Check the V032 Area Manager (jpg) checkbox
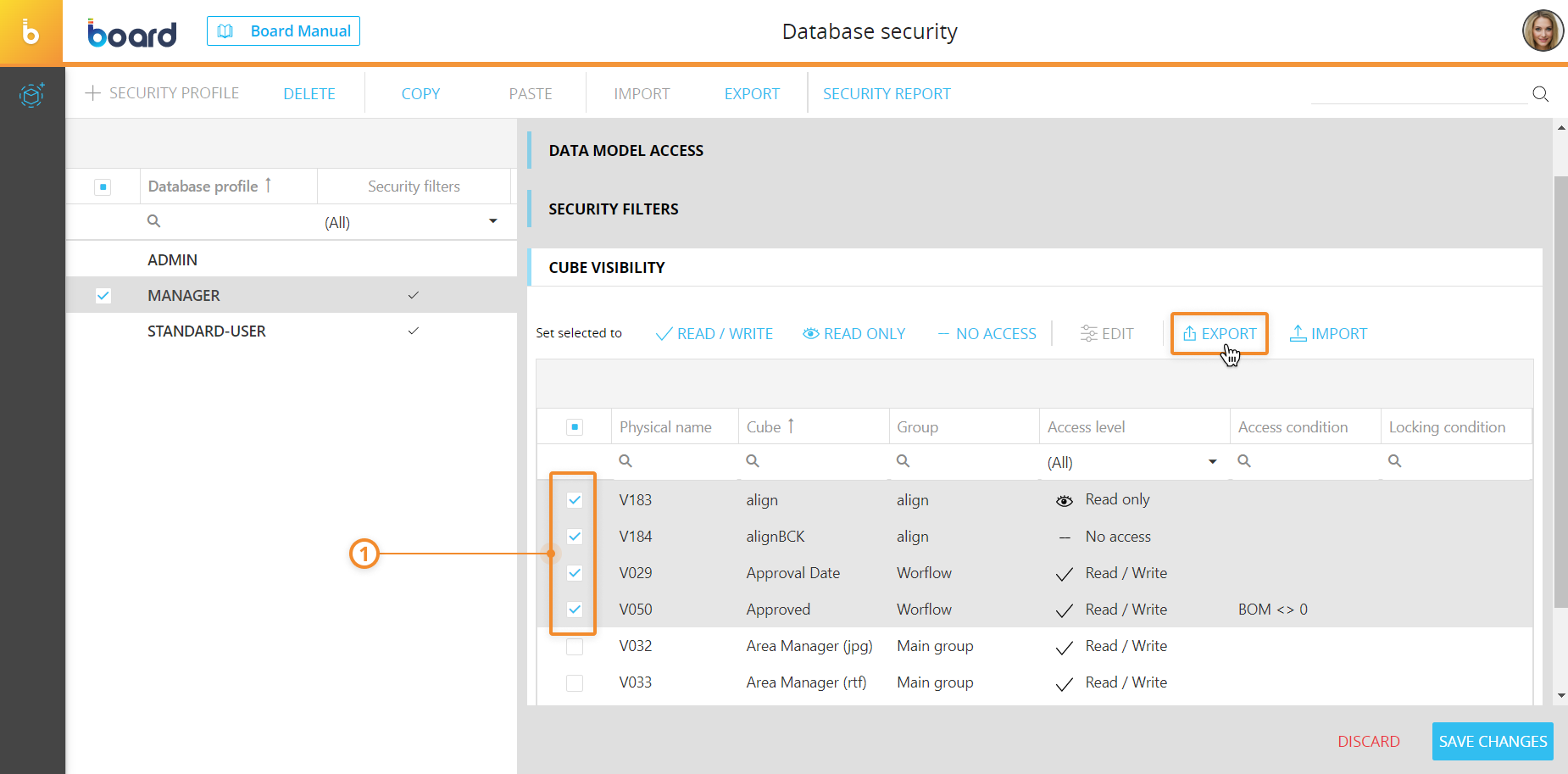This screenshot has height=774, width=1568. [x=575, y=646]
